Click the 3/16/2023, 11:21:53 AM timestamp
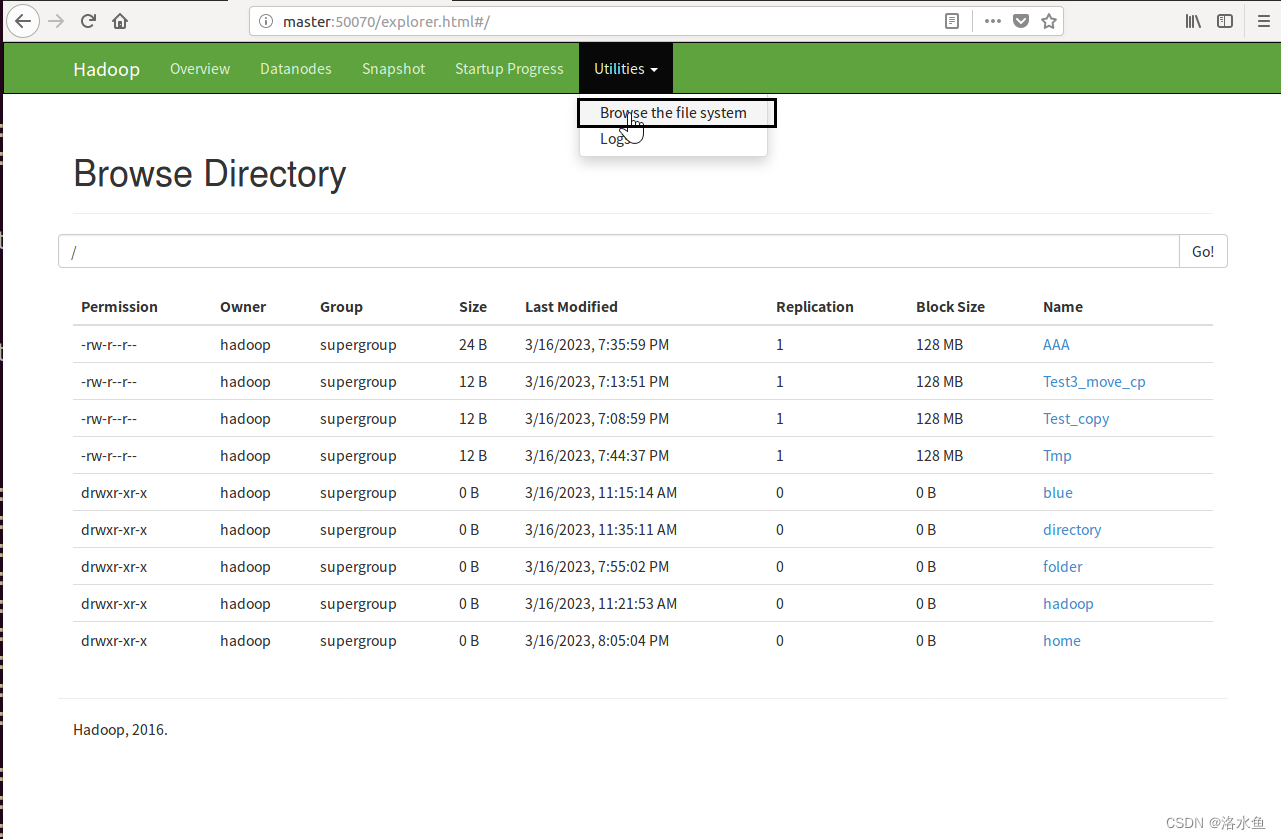Viewport: 1281px width, 839px height. 601,604
